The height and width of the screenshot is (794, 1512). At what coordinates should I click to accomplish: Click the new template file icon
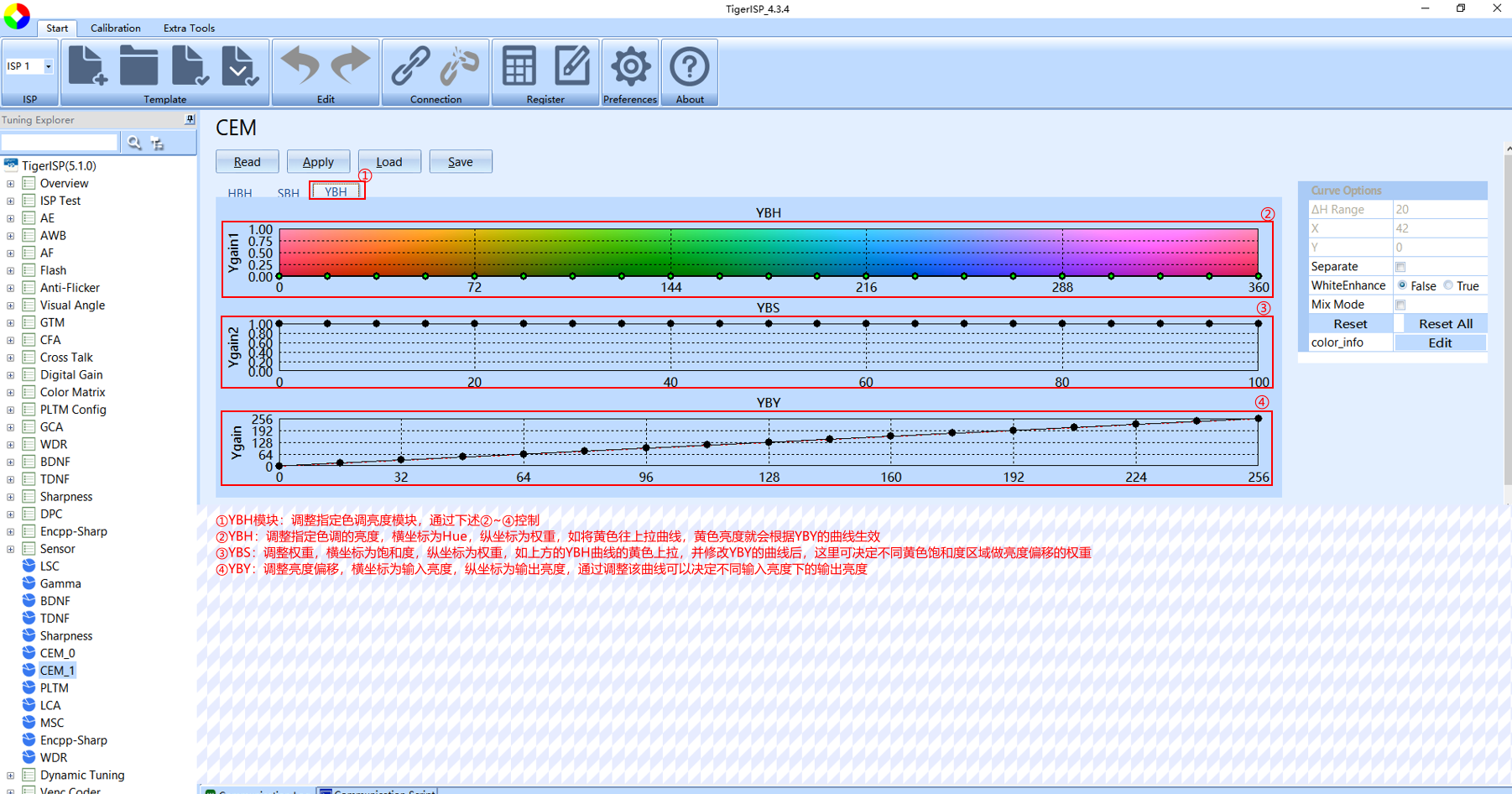click(x=87, y=66)
